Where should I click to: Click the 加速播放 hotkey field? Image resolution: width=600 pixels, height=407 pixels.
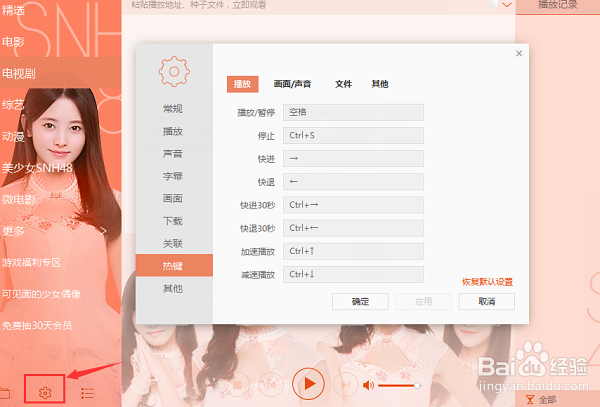point(353,251)
